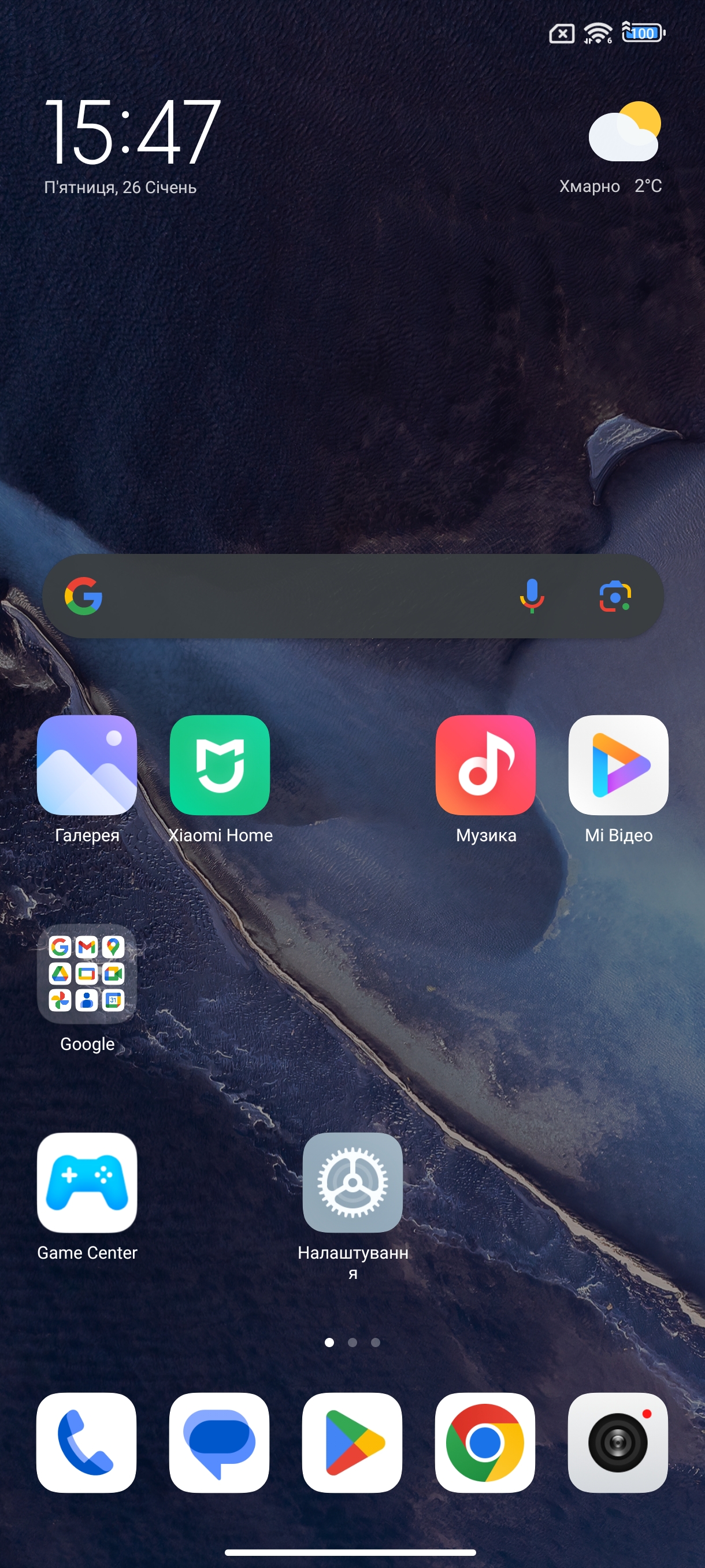Viewport: 705px width, 1568px height.
Task: Launch the Camera app from dock
Action: click(617, 1442)
